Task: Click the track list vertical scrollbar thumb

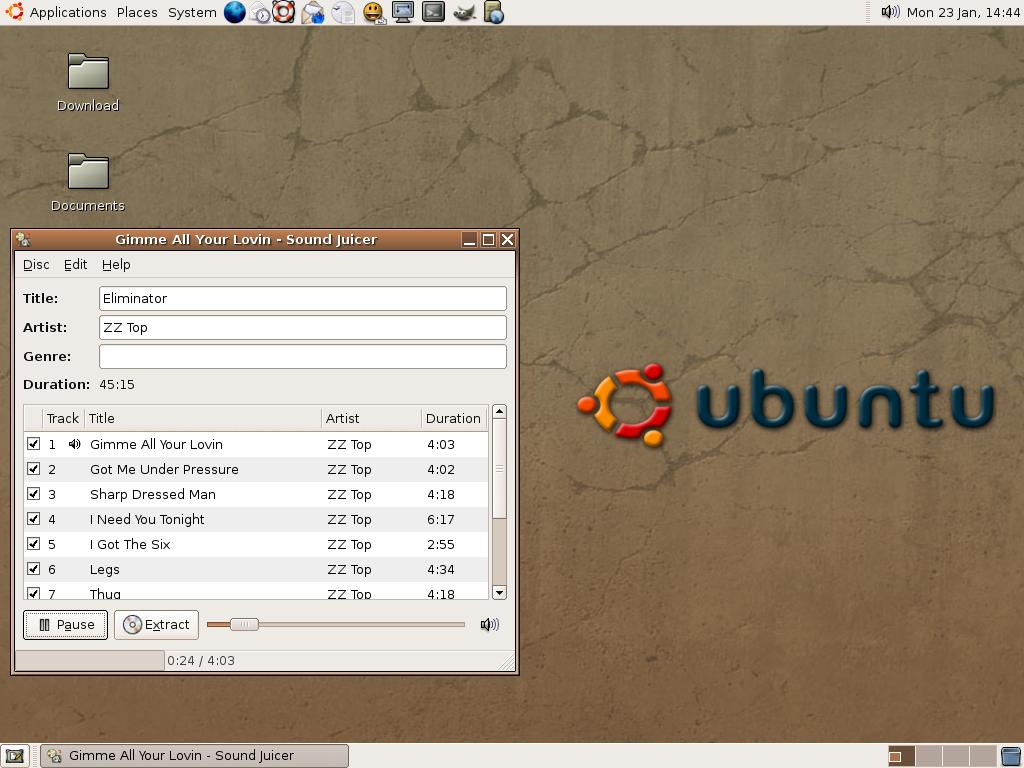Action: click(499, 469)
